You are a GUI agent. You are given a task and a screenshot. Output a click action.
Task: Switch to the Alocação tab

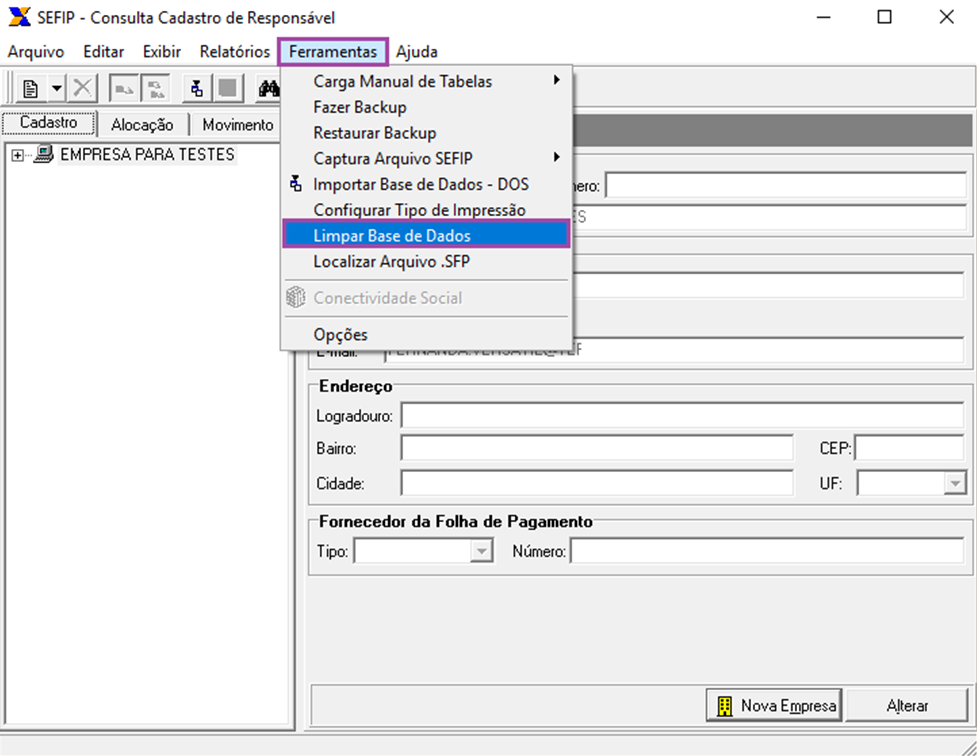(x=142, y=125)
